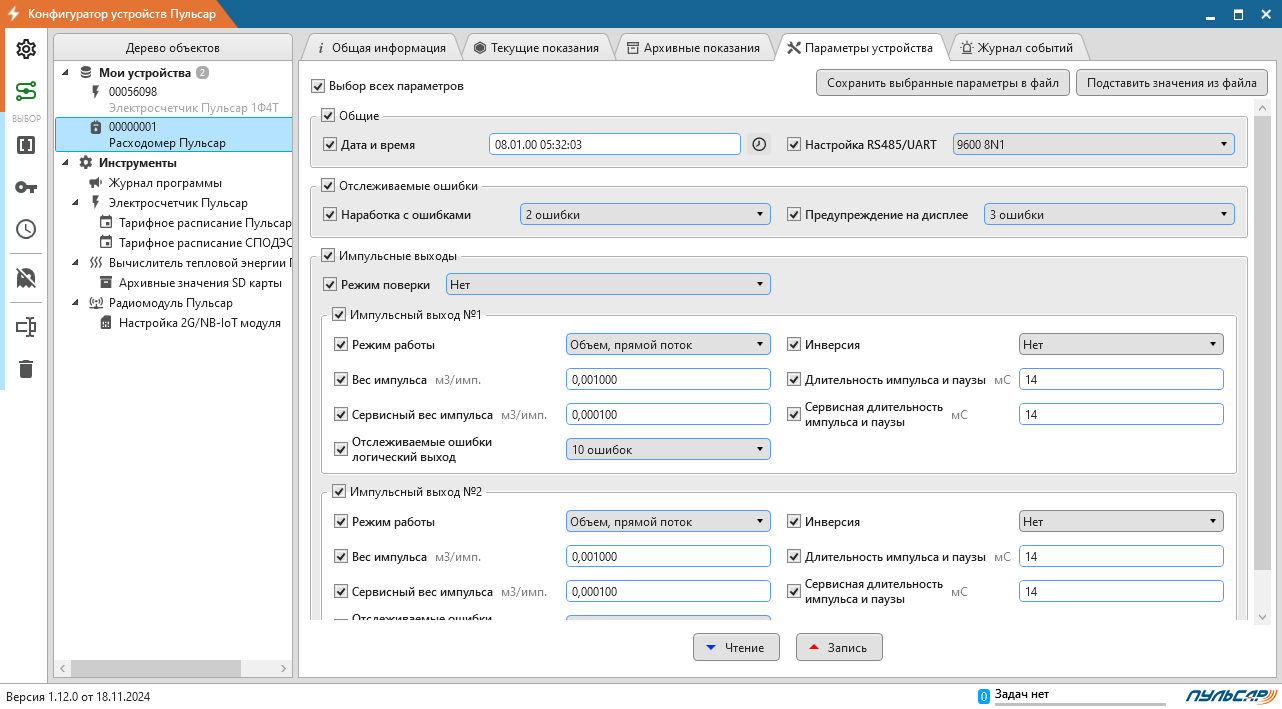Open the Режим поверки dropdown

click(608, 284)
